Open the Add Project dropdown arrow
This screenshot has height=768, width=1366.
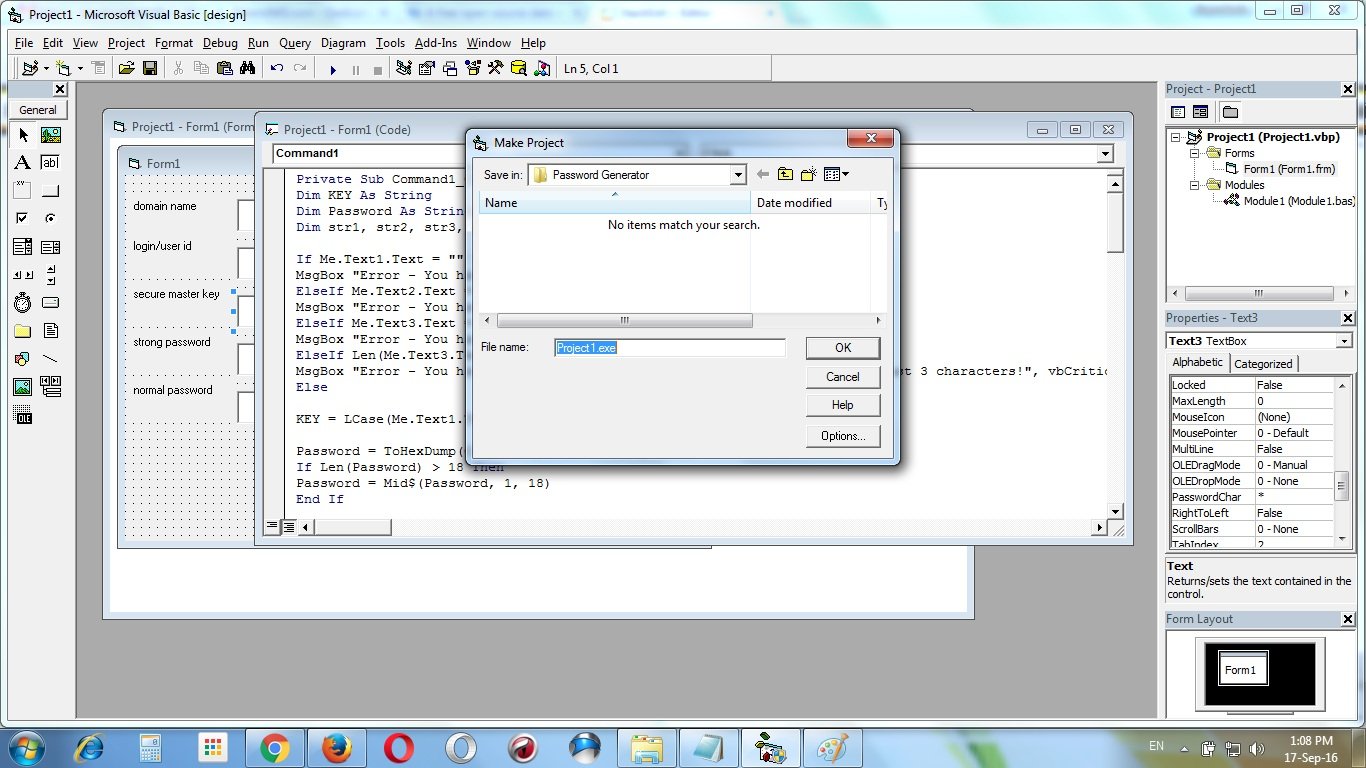coord(45,68)
